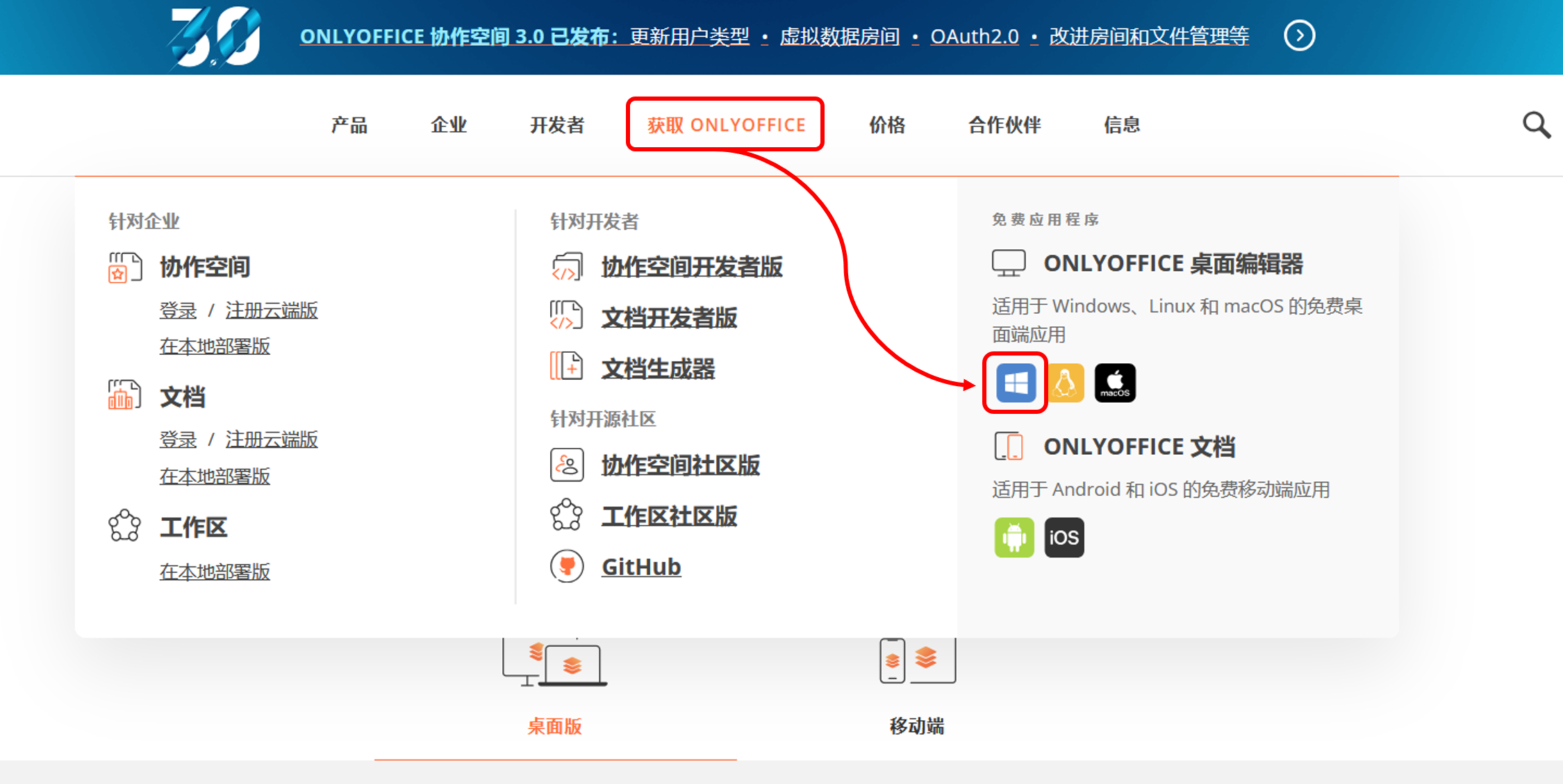The width and height of the screenshot is (1563, 784).
Task: Click the macOS download icon
Action: (1115, 383)
